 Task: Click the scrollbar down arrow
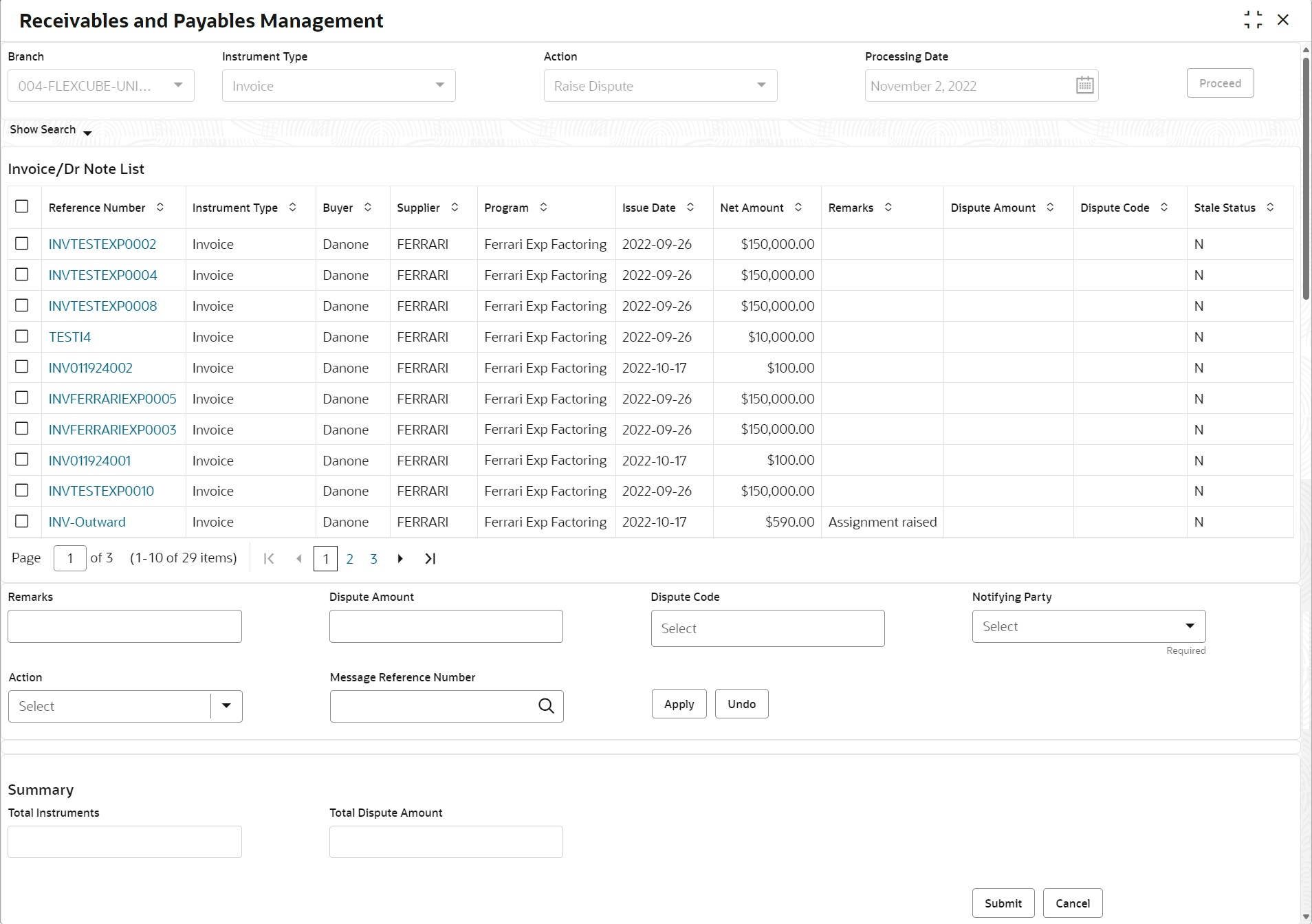(x=1306, y=917)
